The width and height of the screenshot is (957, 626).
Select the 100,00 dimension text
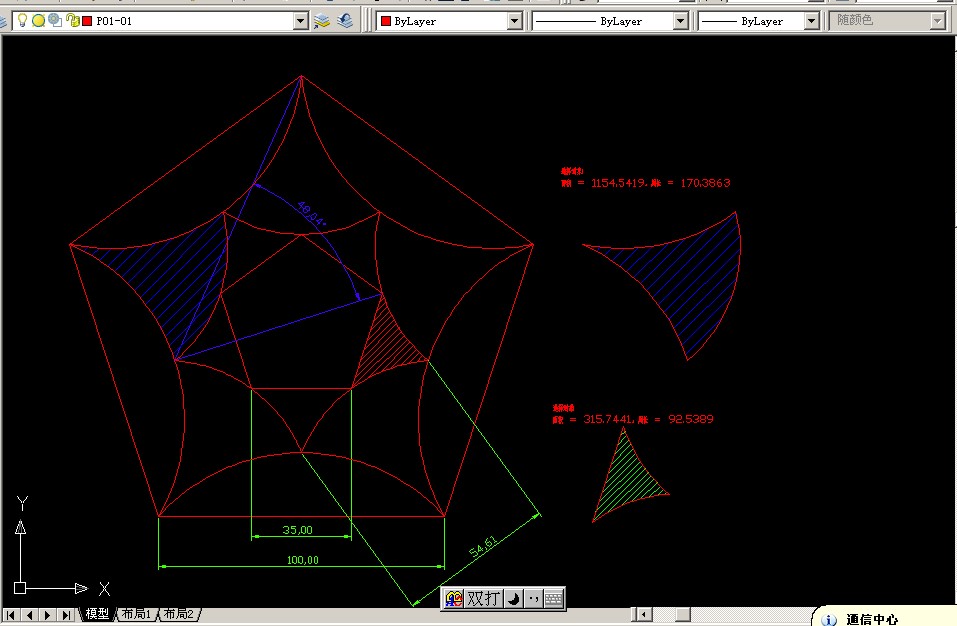[303, 559]
